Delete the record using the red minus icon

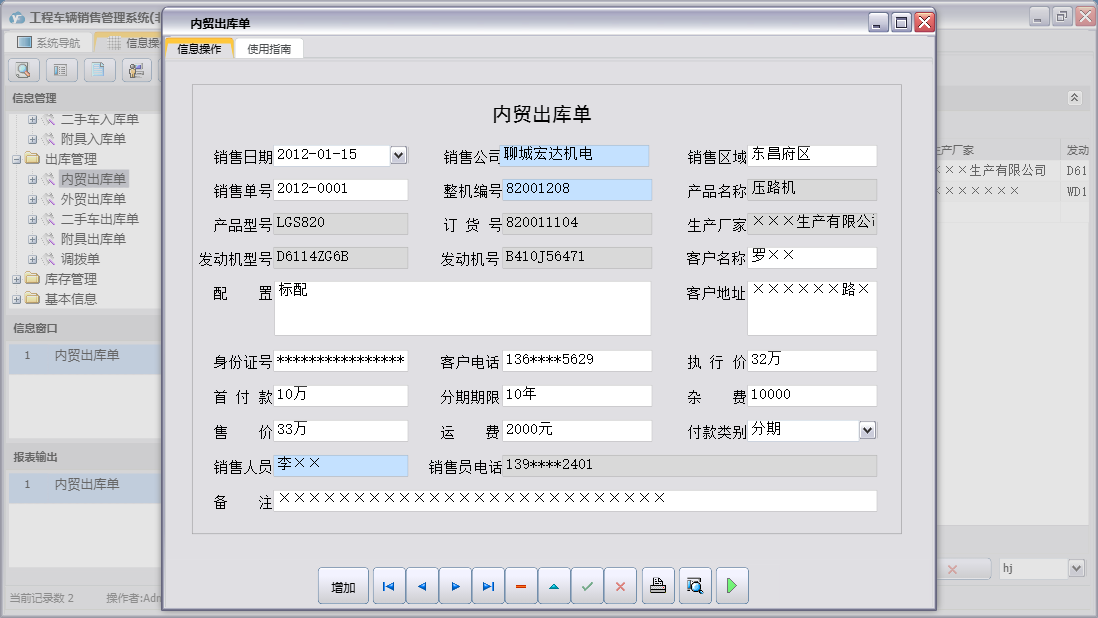[x=521, y=586]
